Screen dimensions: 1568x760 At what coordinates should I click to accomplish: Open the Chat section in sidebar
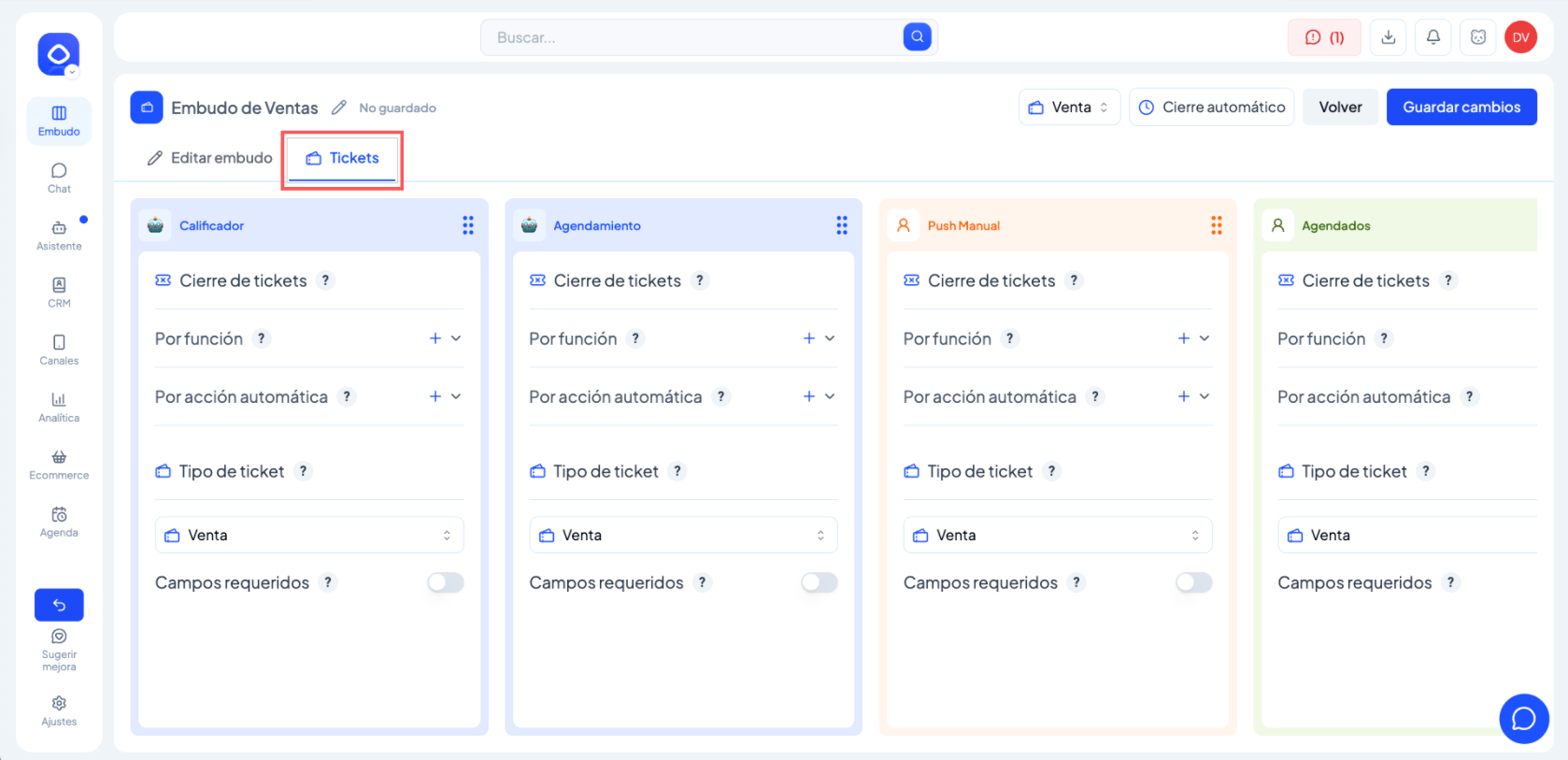coord(59,177)
